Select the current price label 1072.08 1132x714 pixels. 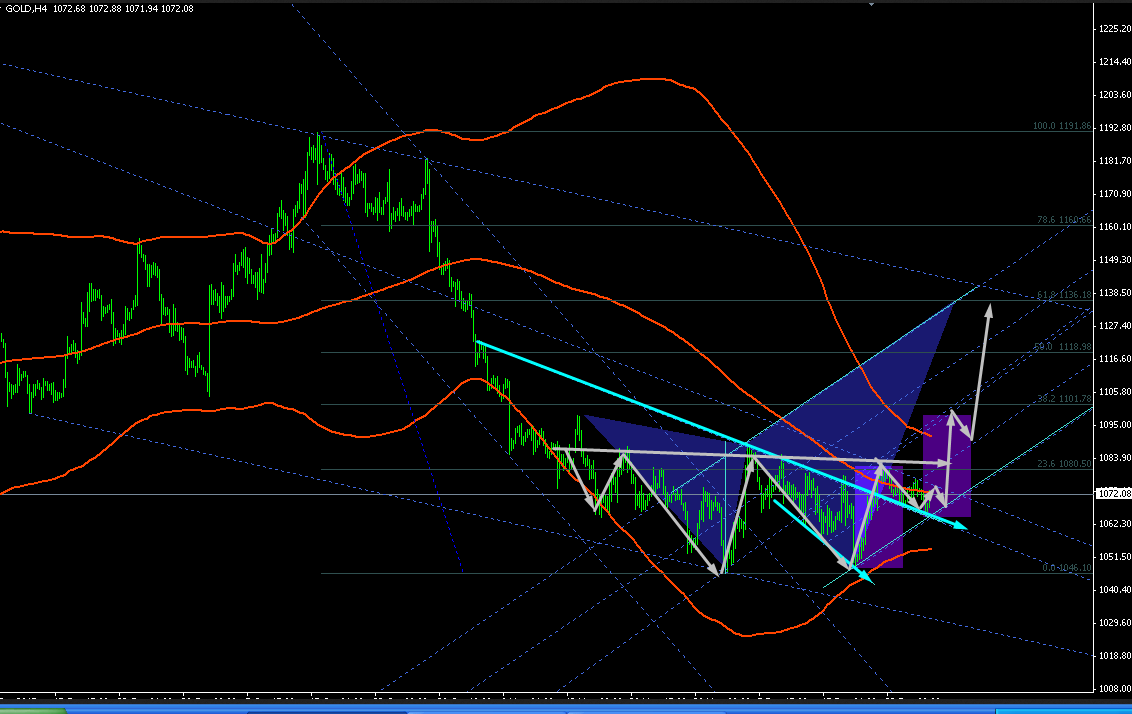coord(1114,494)
